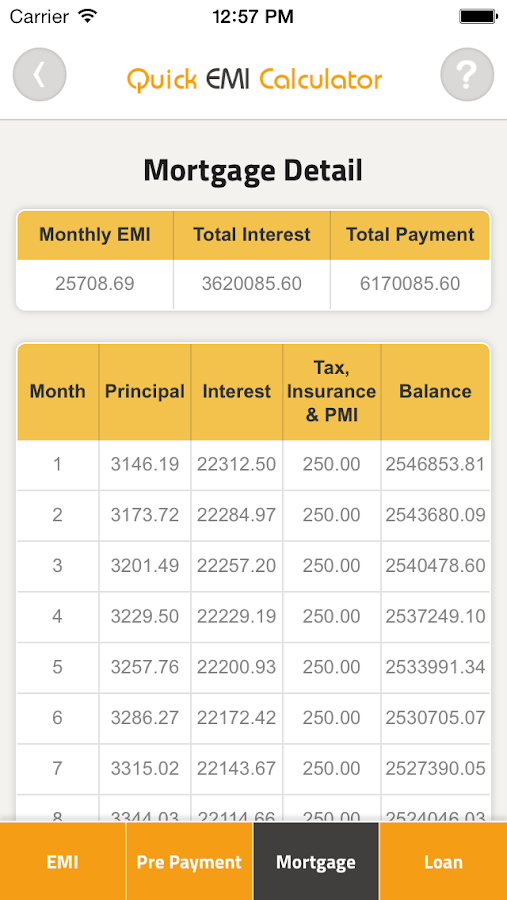Select balance 2540478.60 in month 3
The height and width of the screenshot is (900, 507).
coord(435,566)
